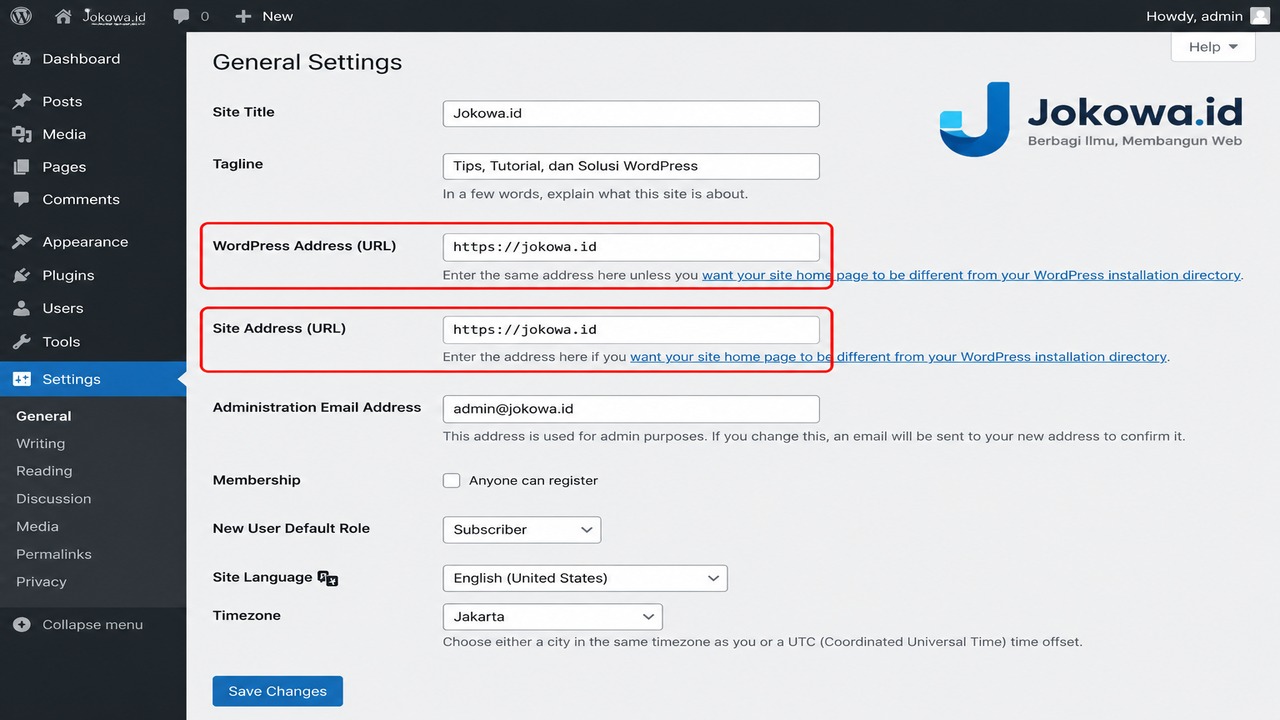Click the Collapse menu arrow icon

point(21,625)
